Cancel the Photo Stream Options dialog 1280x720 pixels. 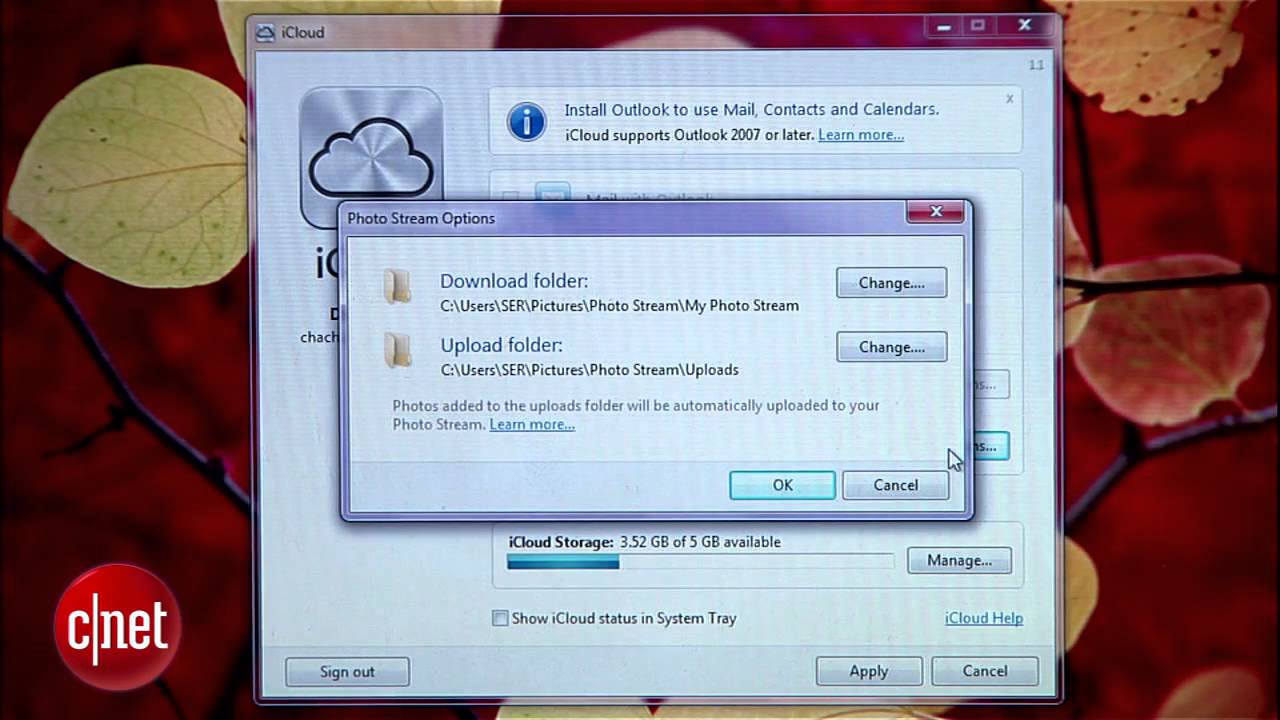click(x=895, y=485)
